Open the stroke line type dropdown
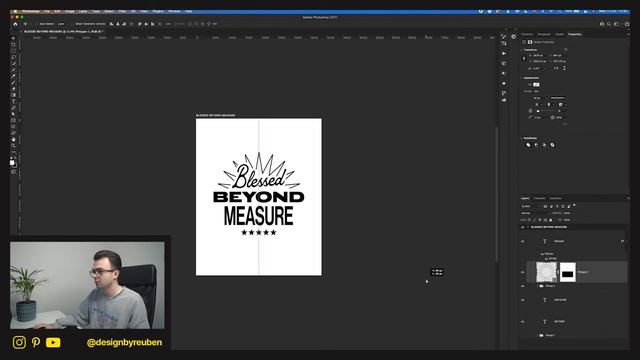 coord(557,98)
